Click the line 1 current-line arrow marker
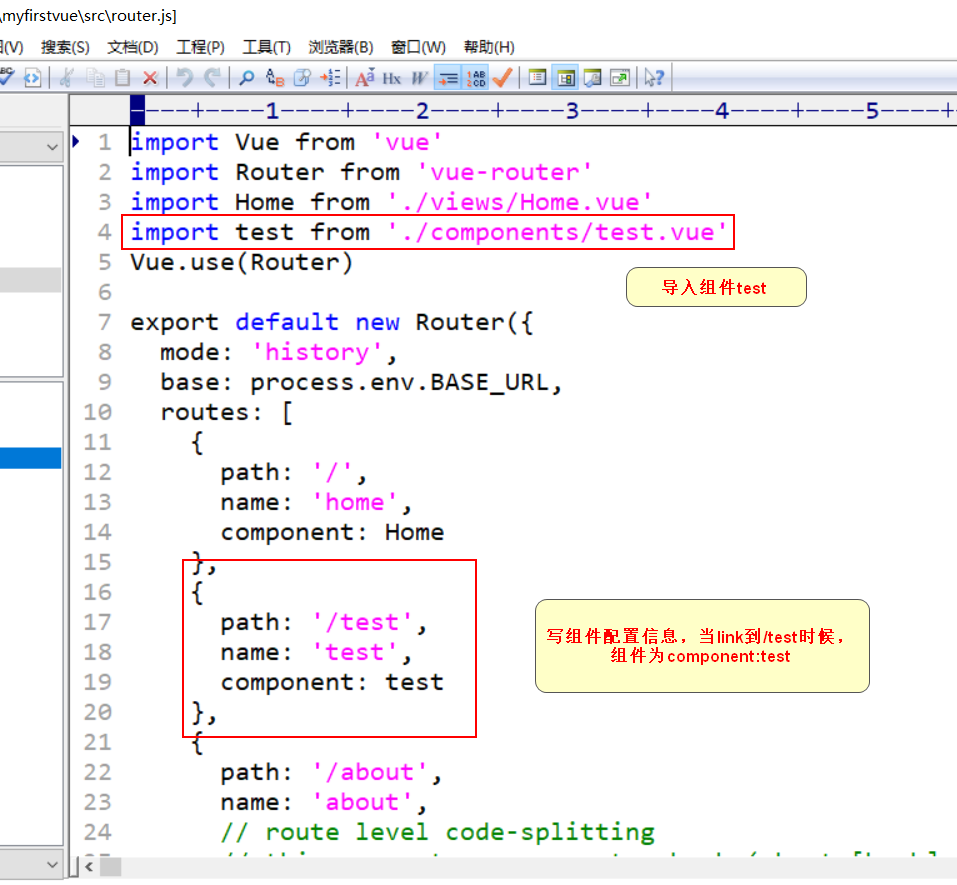 (x=76, y=142)
